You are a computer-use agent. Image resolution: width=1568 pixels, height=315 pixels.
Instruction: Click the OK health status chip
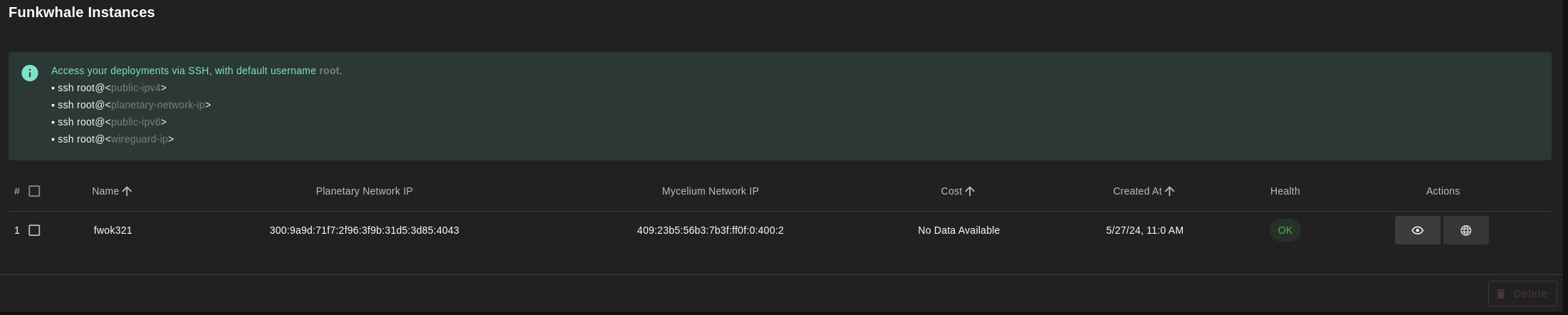pyautogui.click(x=1285, y=230)
